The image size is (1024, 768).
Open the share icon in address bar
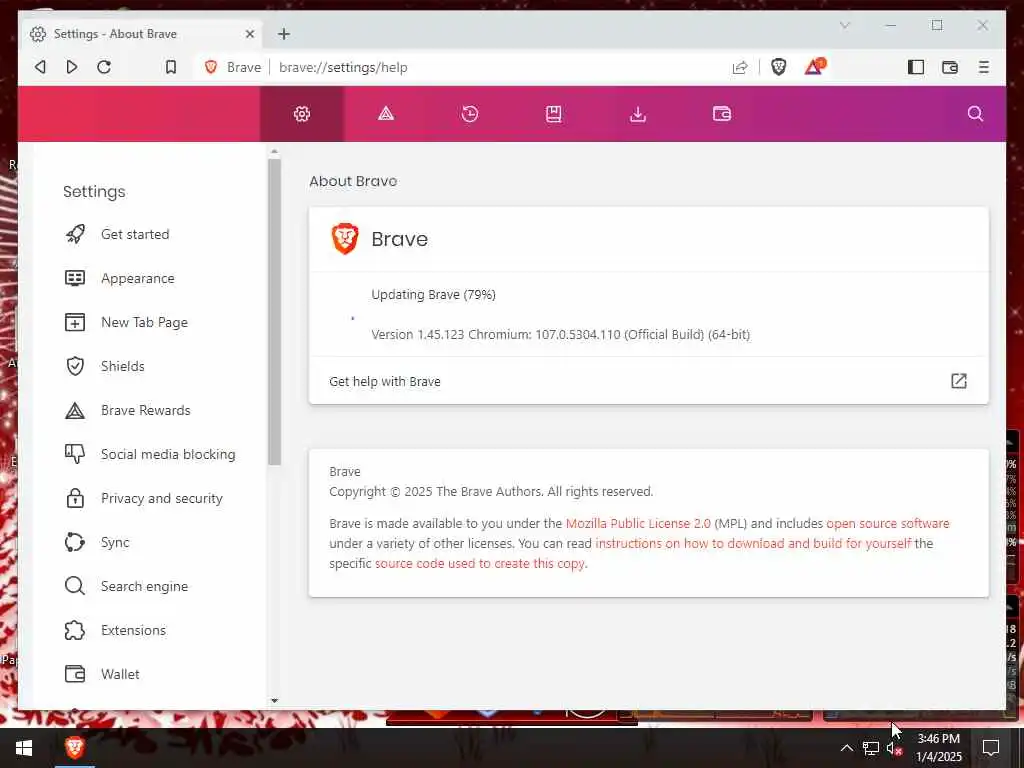pos(740,67)
